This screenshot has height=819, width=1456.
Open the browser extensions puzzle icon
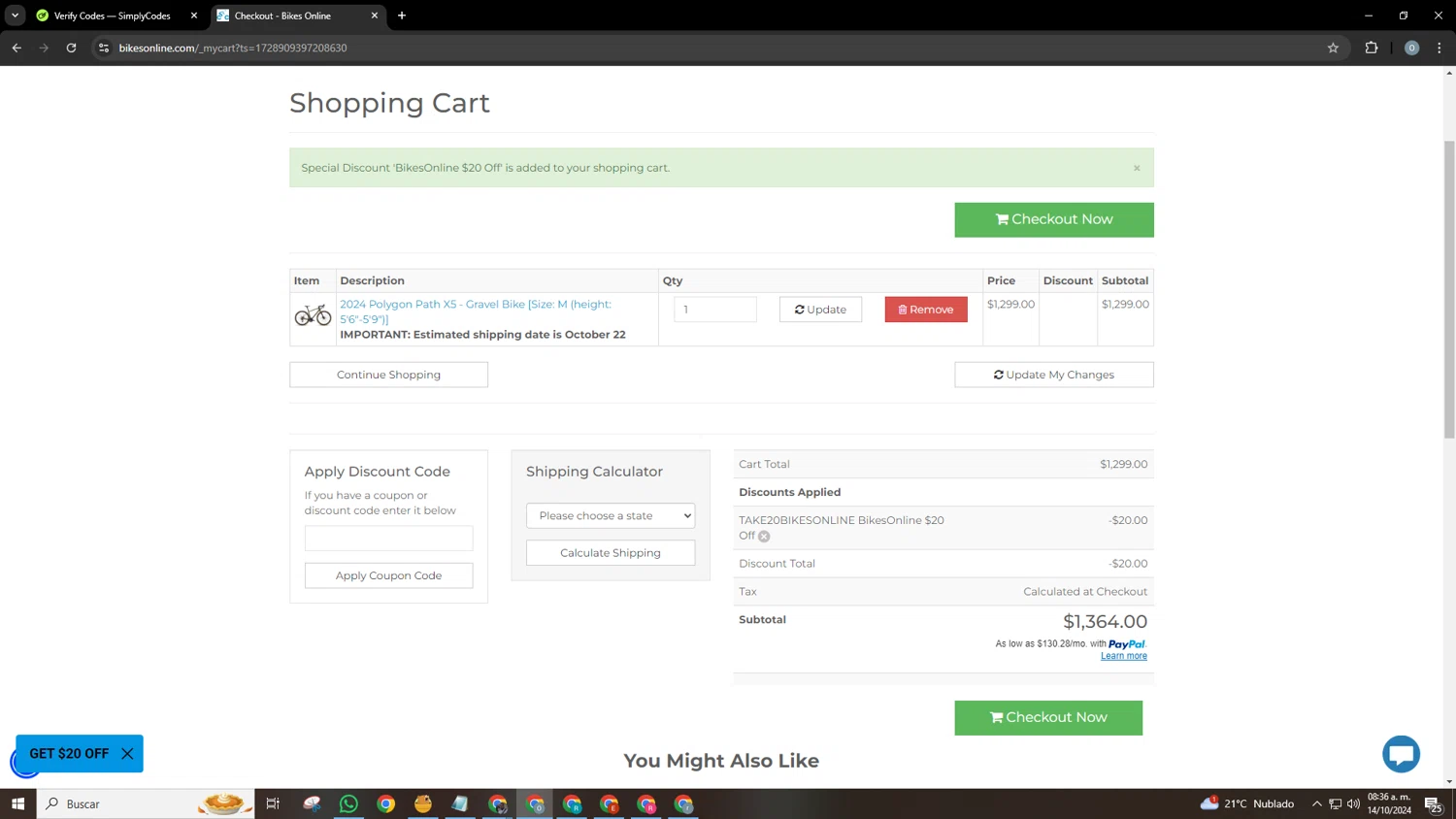tap(1372, 48)
